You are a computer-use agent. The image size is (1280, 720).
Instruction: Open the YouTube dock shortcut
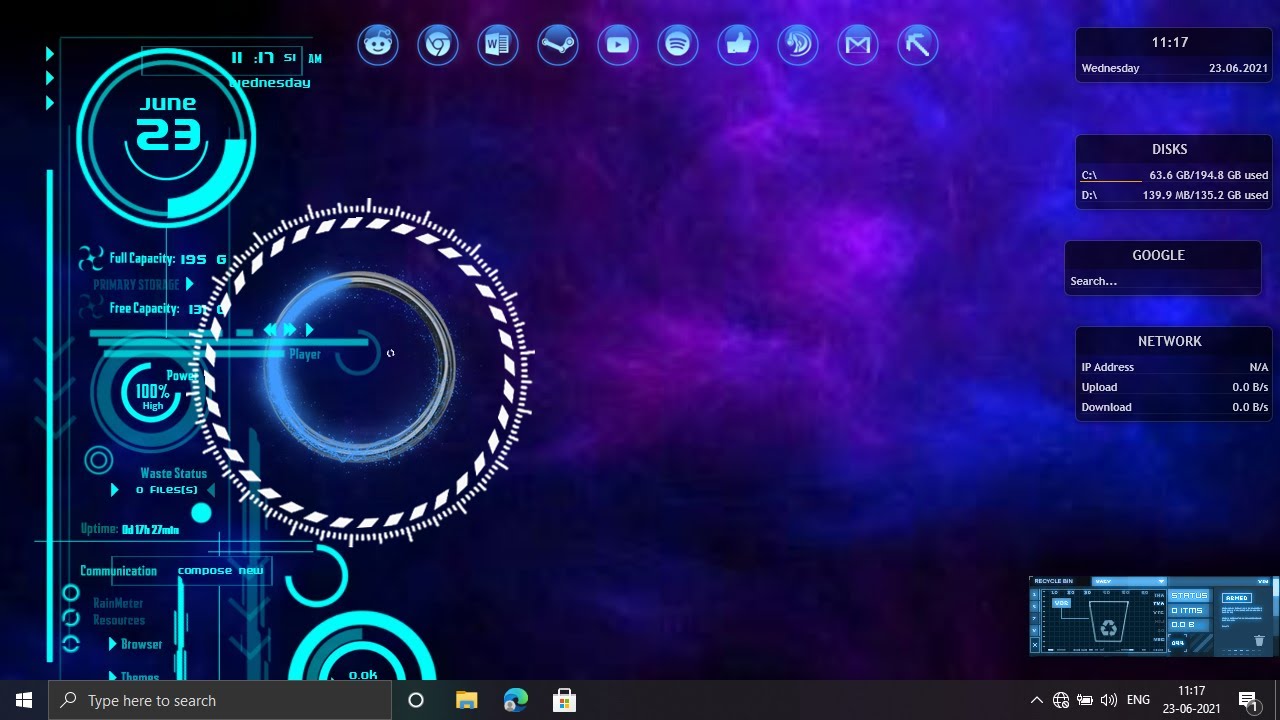click(618, 45)
